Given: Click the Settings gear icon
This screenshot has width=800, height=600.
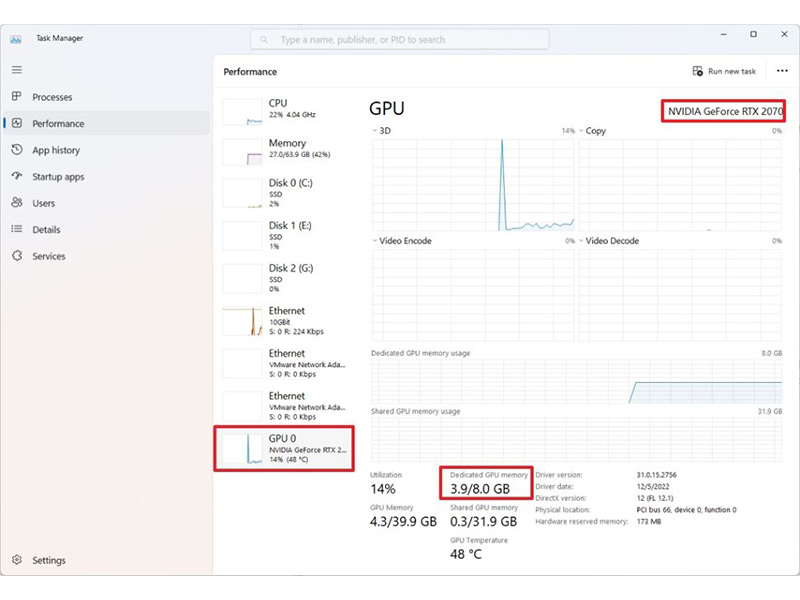Looking at the screenshot, I should [x=17, y=560].
